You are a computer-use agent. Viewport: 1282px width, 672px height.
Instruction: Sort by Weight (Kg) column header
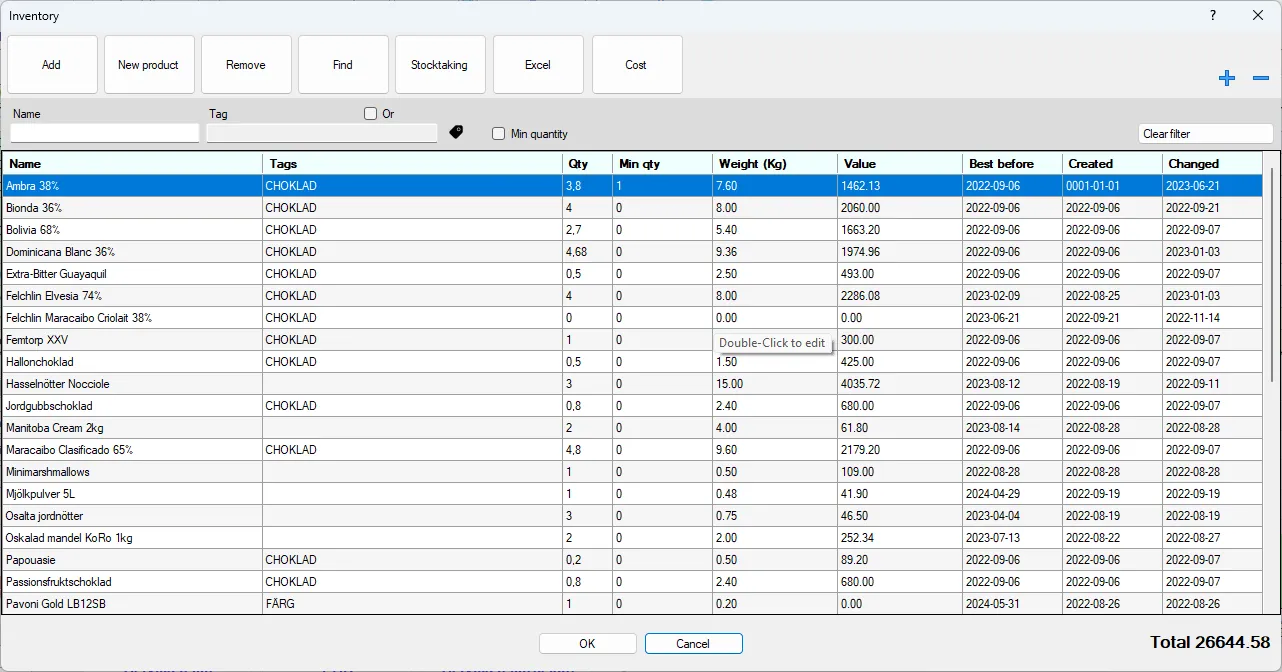click(775, 164)
